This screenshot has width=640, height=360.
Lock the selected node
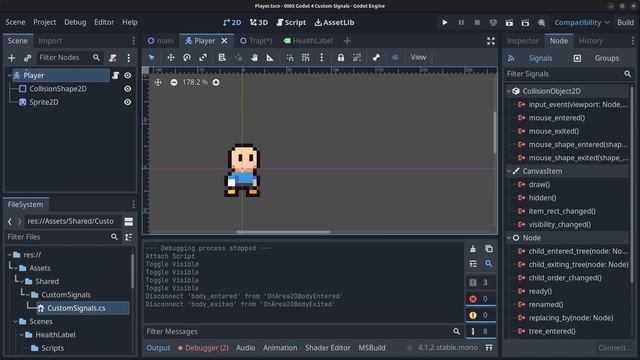[x=340, y=58]
